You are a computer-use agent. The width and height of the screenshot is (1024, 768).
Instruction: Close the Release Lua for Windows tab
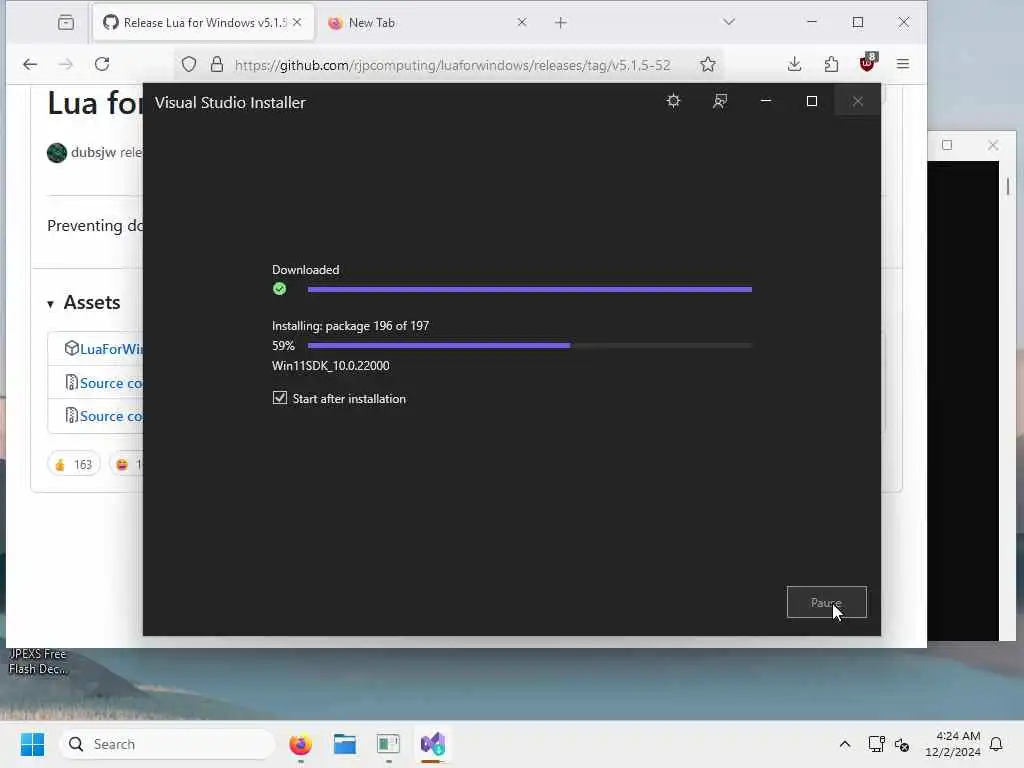(297, 22)
